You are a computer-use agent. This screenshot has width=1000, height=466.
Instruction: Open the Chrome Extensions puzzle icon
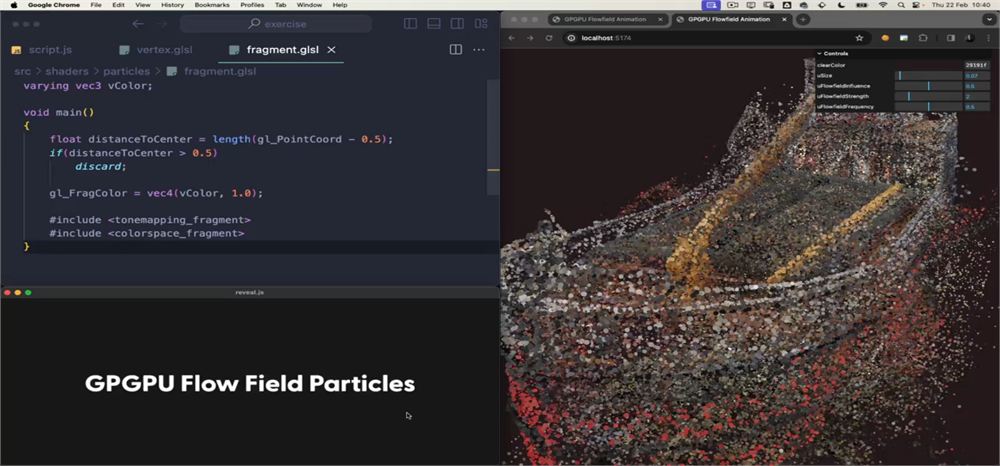[x=922, y=38]
